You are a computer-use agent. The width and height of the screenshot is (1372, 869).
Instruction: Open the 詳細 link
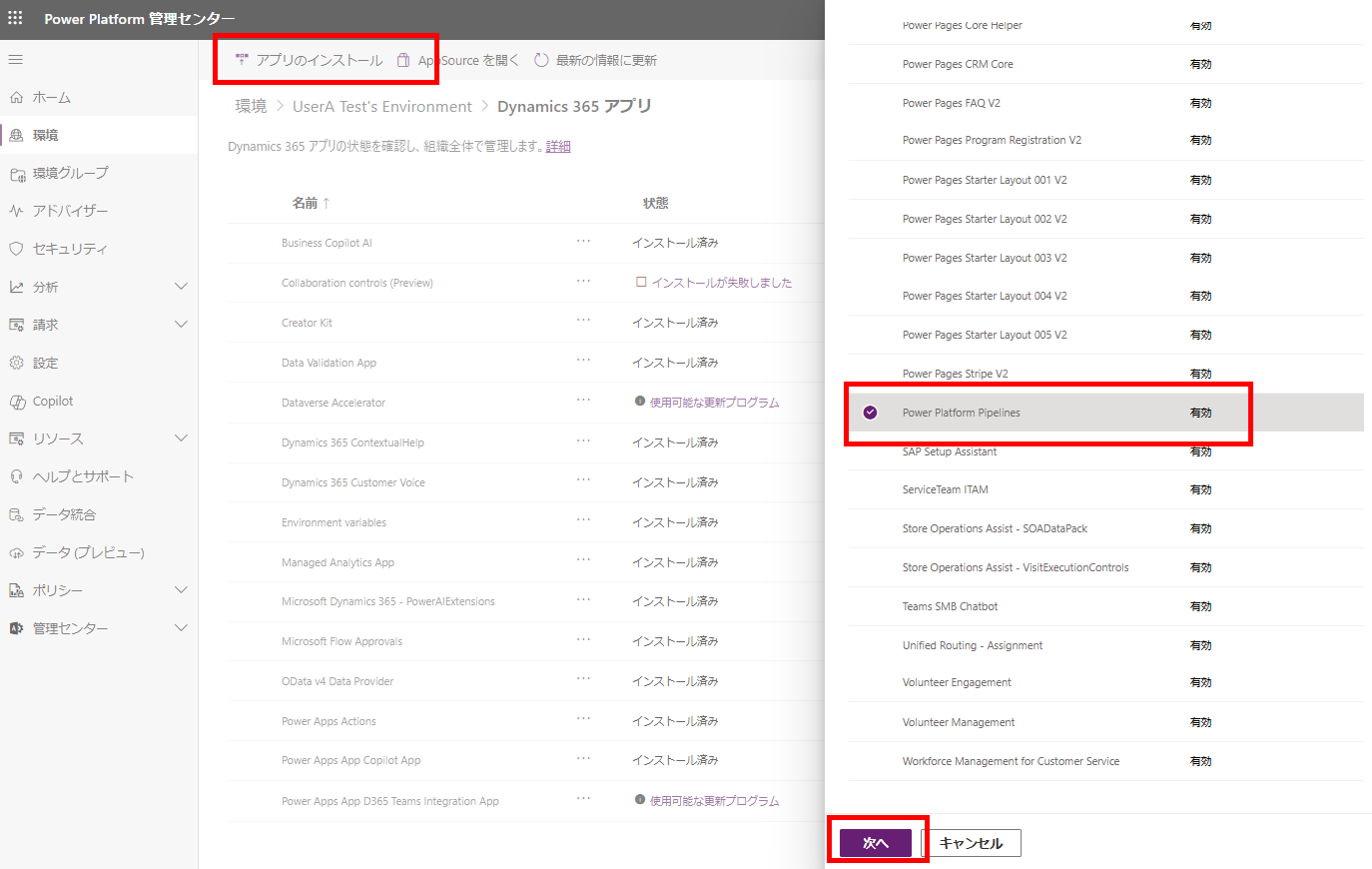[x=558, y=147]
